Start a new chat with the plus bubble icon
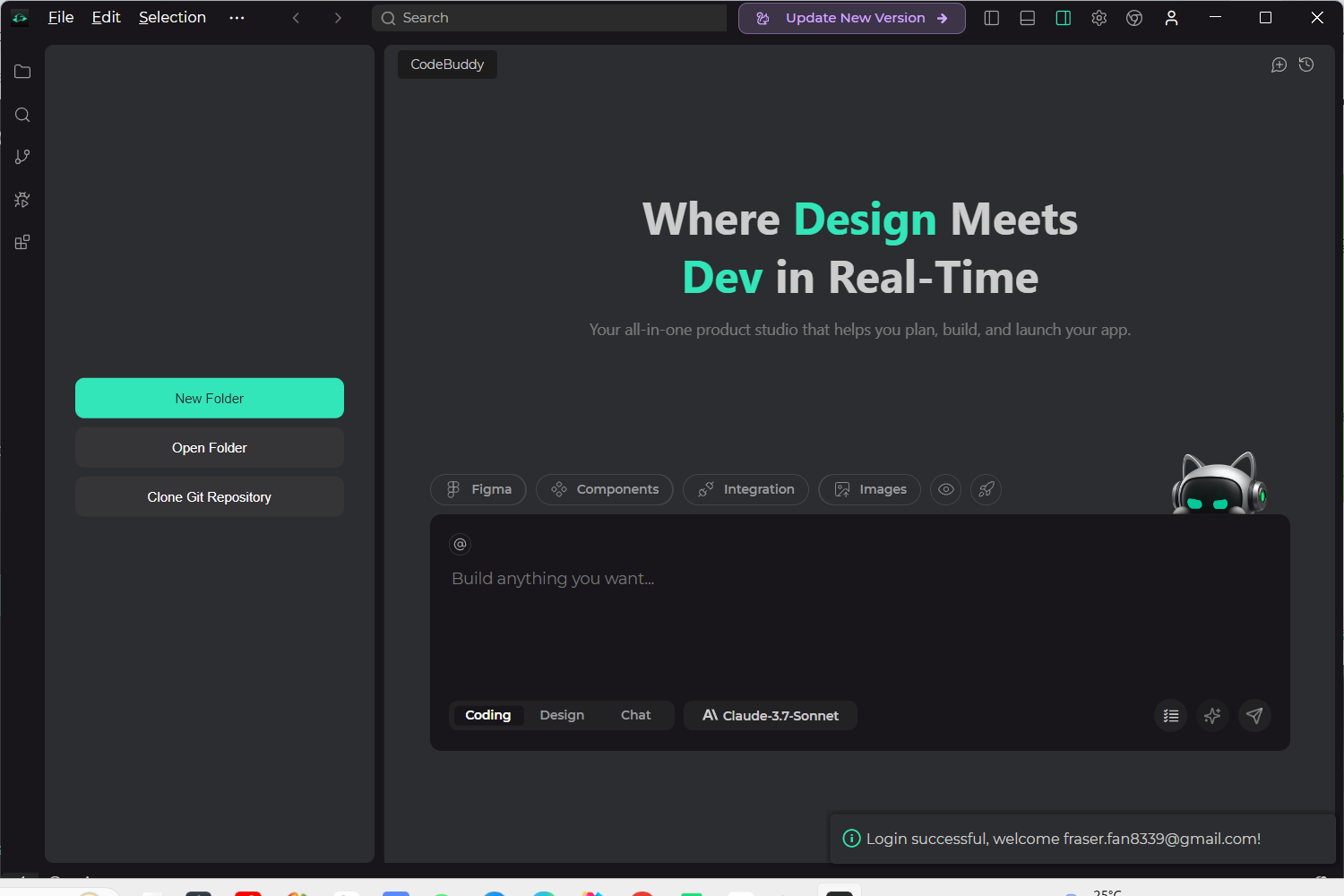1344x896 pixels. 1279,65
